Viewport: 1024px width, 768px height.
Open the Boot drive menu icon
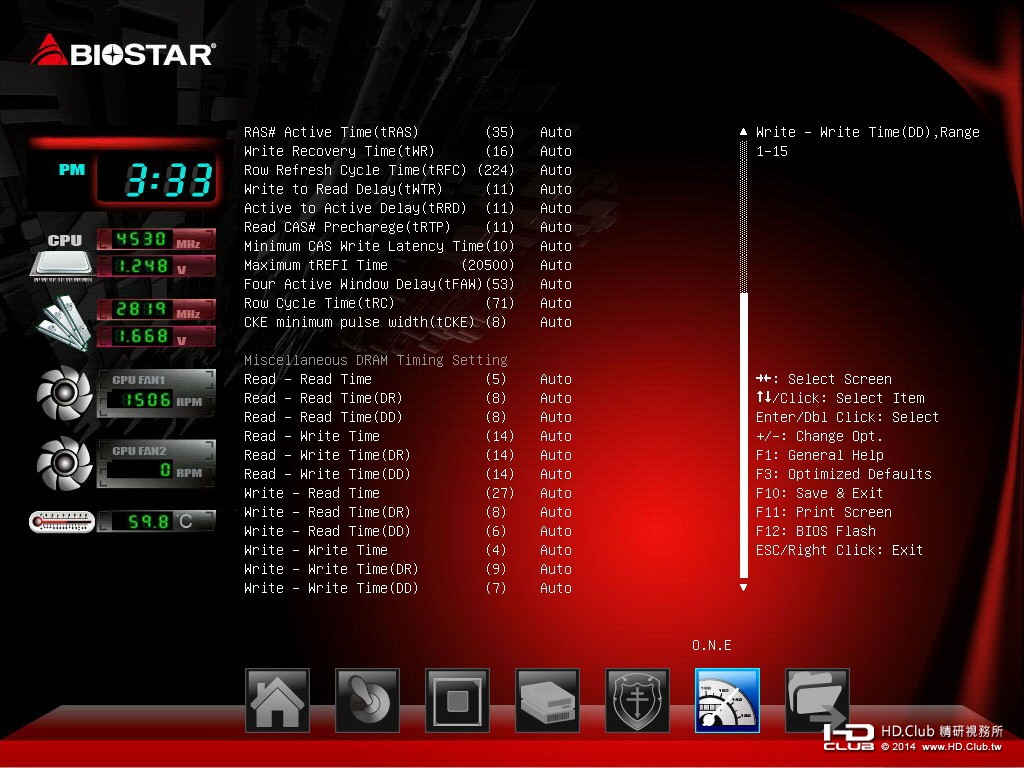[x=547, y=701]
